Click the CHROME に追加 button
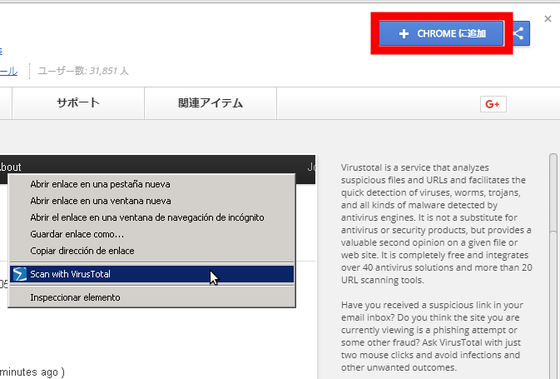 [441, 34]
